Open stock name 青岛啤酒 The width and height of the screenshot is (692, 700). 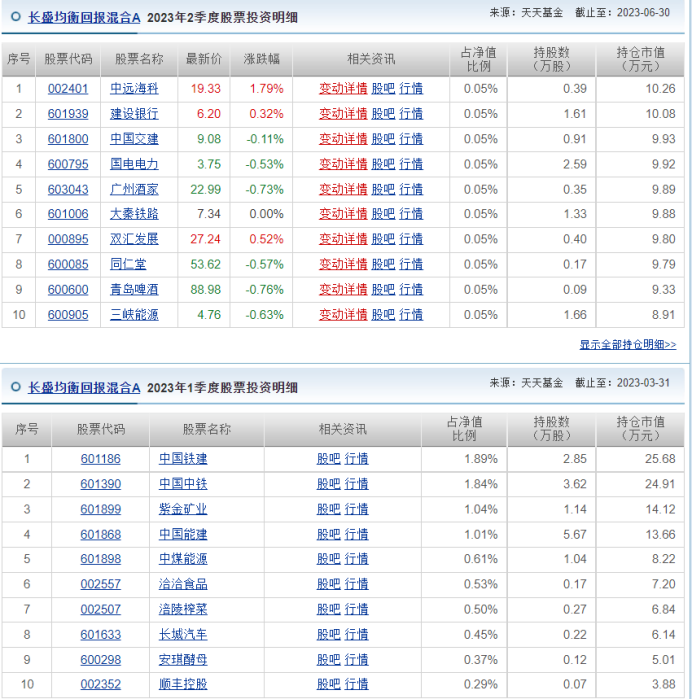134,290
